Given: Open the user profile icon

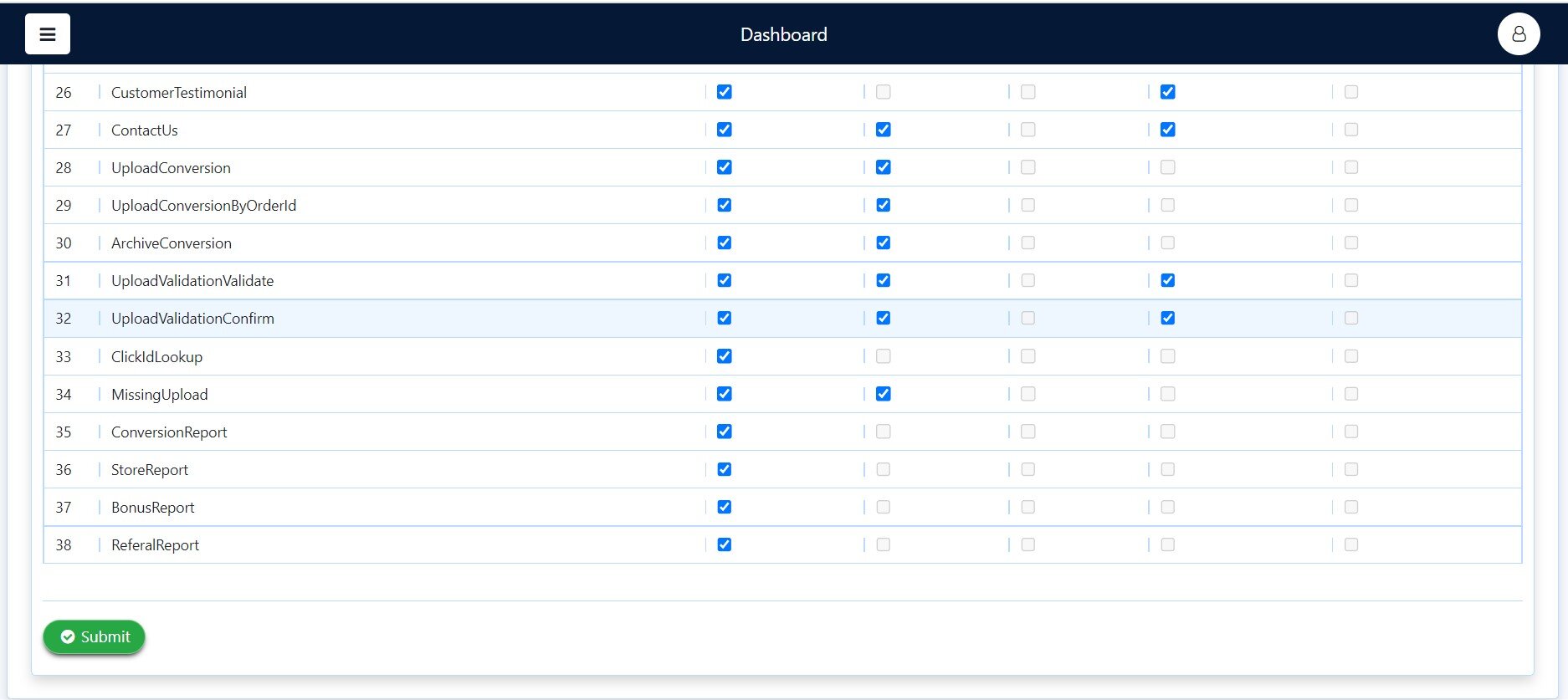Looking at the screenshot, I should click(x=1519, y=34).
